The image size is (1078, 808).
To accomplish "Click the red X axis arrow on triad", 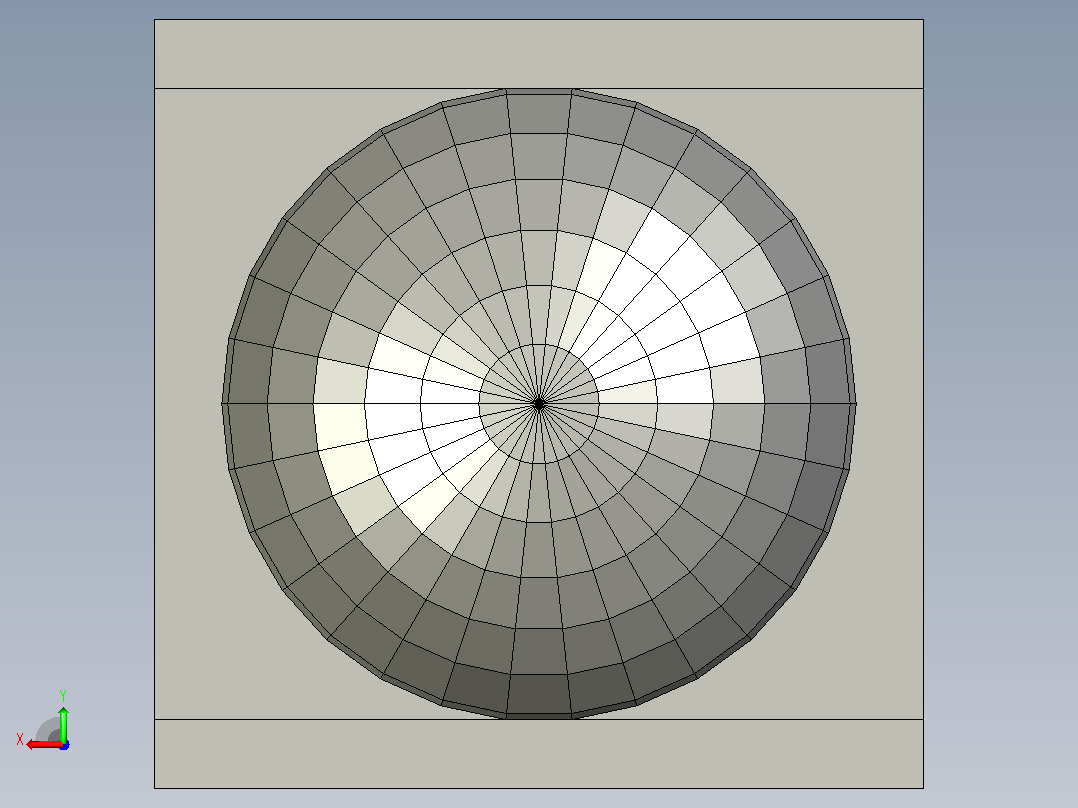I will pyautogui.click(x=43, y=744).
